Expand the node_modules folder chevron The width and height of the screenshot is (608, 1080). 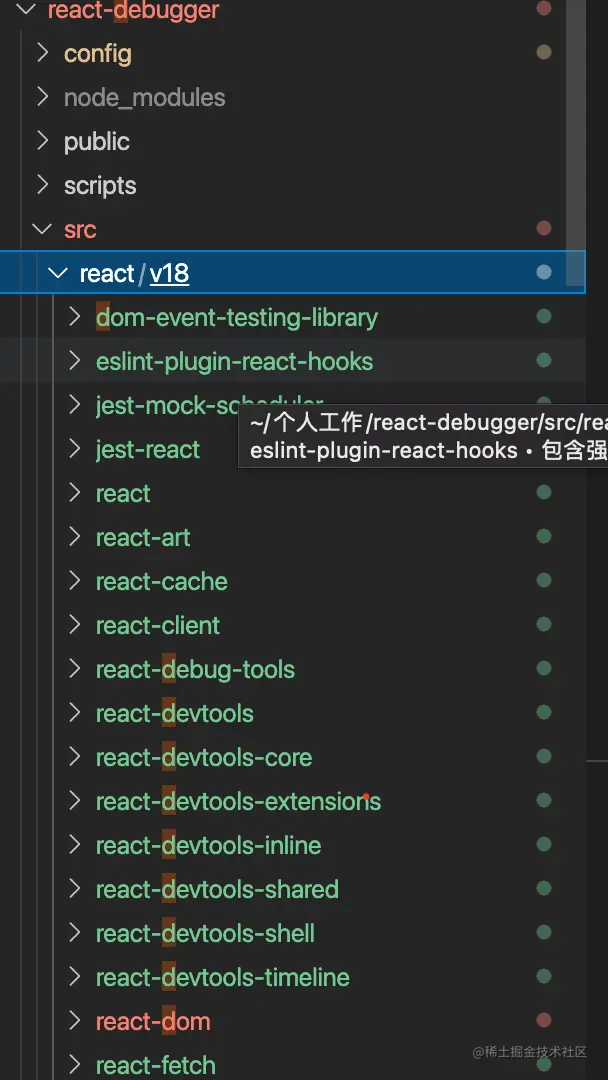click(x=43, y=97)
